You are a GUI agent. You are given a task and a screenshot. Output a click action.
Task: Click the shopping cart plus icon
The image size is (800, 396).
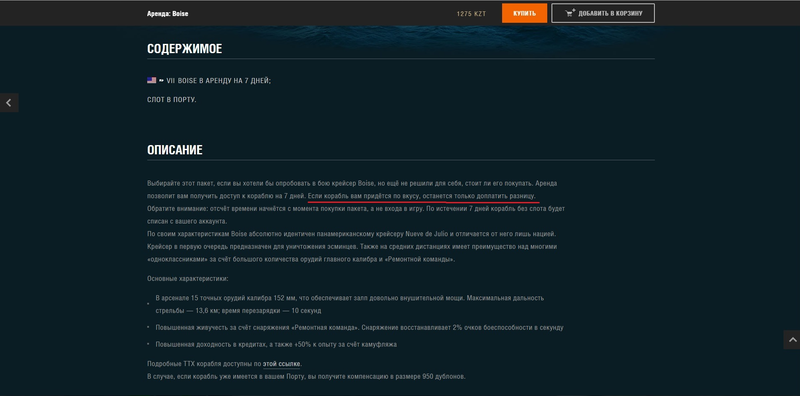(570, 13)
